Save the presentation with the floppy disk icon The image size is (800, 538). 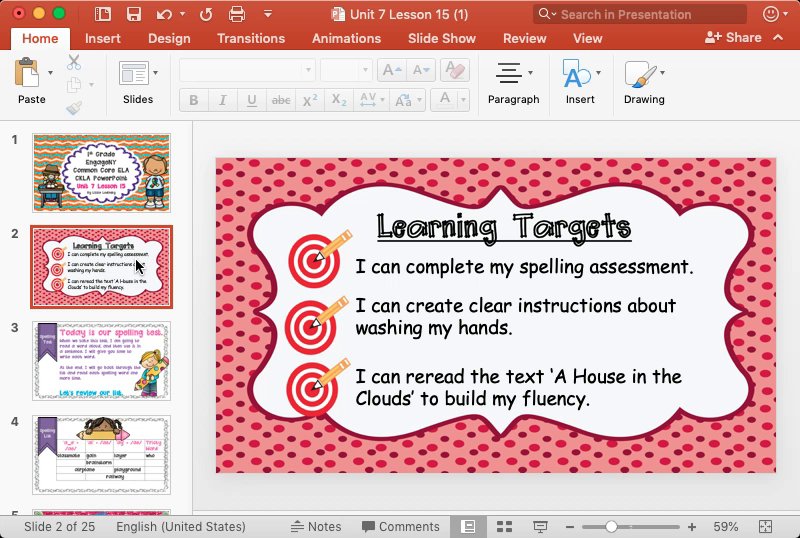134,14
